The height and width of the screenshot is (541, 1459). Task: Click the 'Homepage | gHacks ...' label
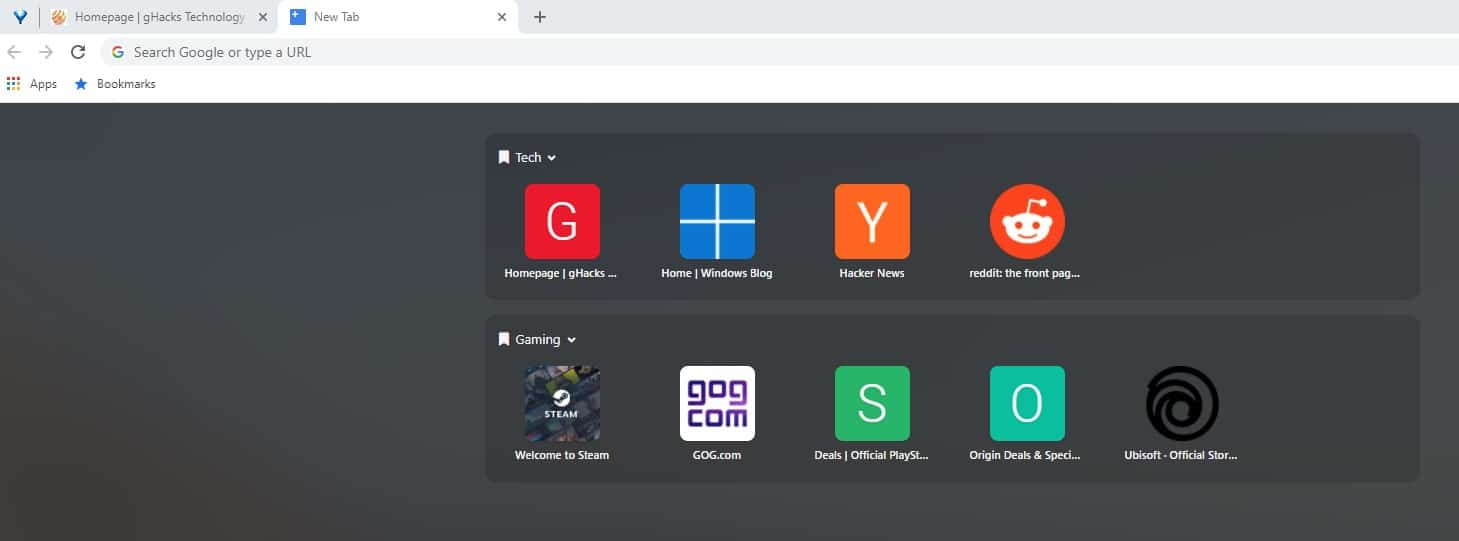tap(561, 273)
